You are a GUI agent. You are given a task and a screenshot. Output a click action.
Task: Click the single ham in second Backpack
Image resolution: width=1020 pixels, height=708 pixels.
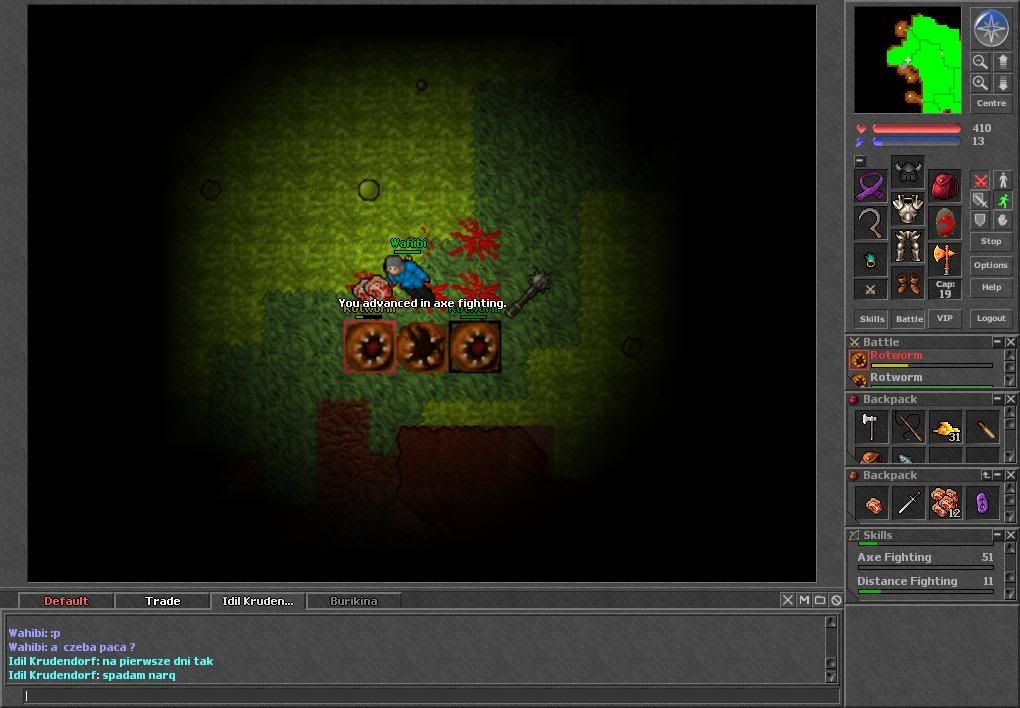point(871,503)
